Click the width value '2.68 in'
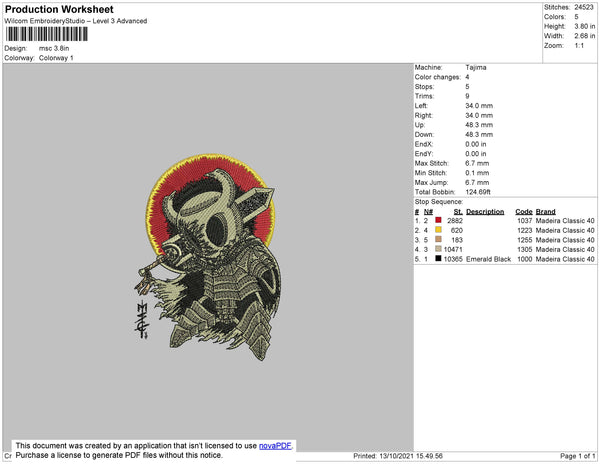This screenshot has width=600, height=464. click(585, 36)
